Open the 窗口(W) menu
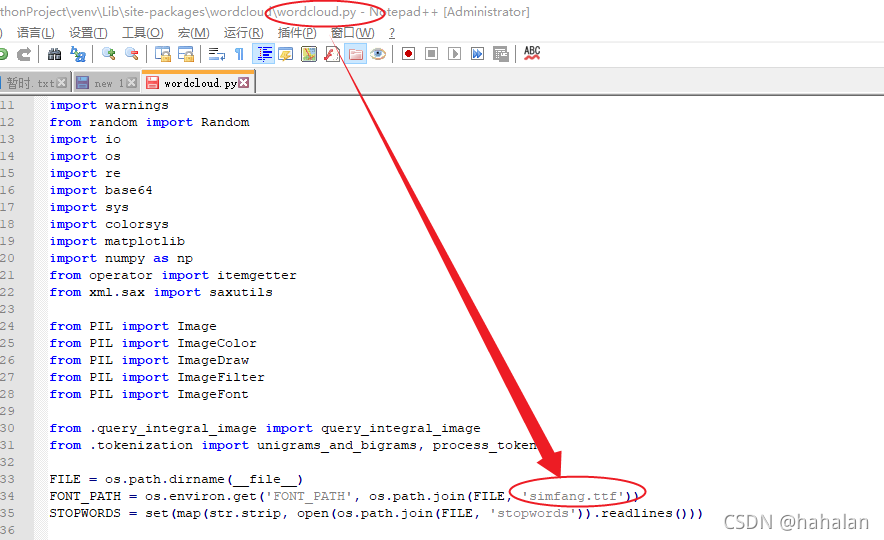Screen dimensions: 884x540 pyautogui.click(x=352, y=33)
